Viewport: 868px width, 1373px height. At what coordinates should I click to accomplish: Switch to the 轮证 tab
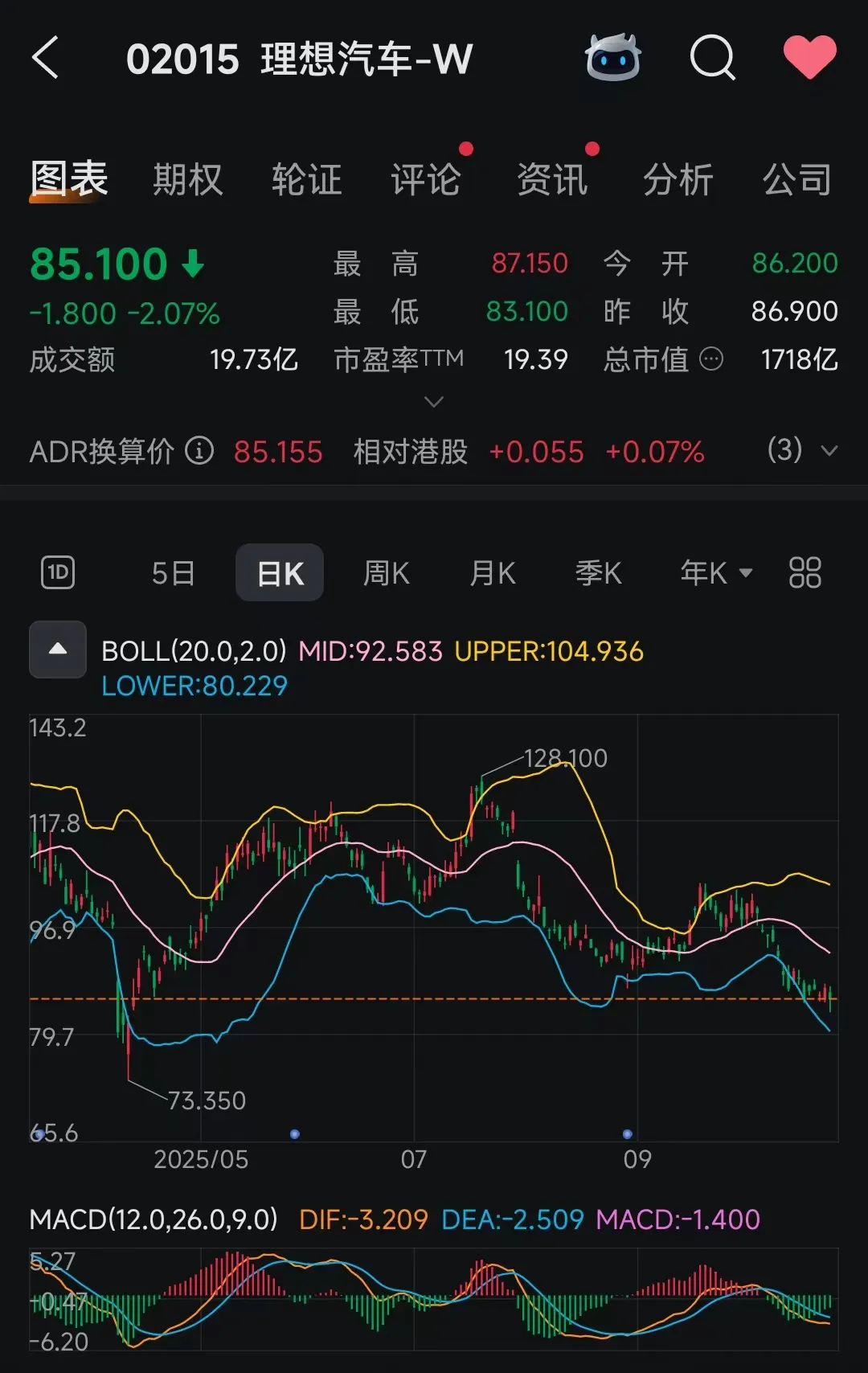tap(307, 178)
